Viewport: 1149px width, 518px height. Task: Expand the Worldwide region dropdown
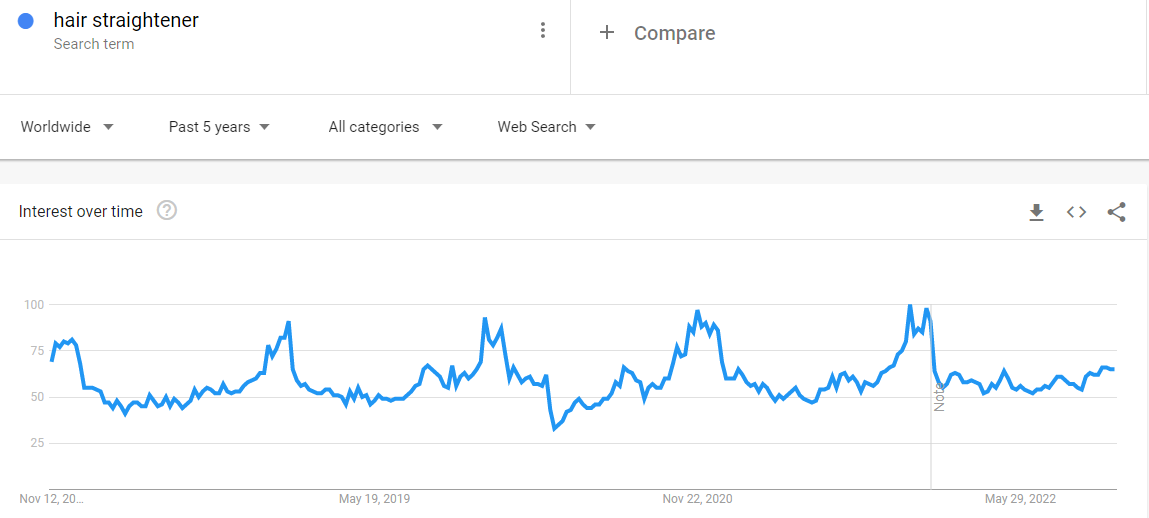pyautogui.click(x=67, y=127)
